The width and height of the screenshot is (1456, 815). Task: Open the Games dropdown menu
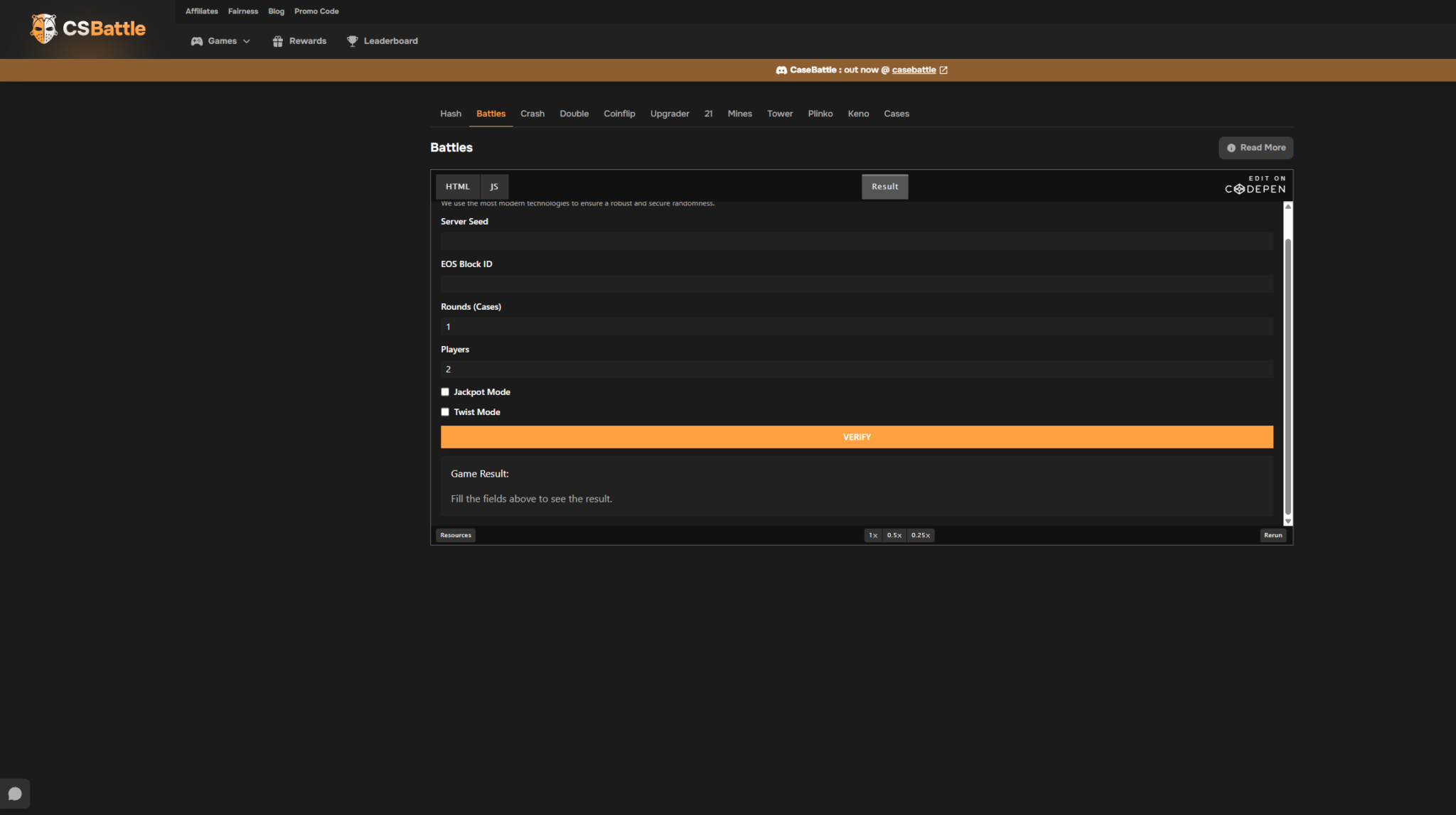pos(221,41)
